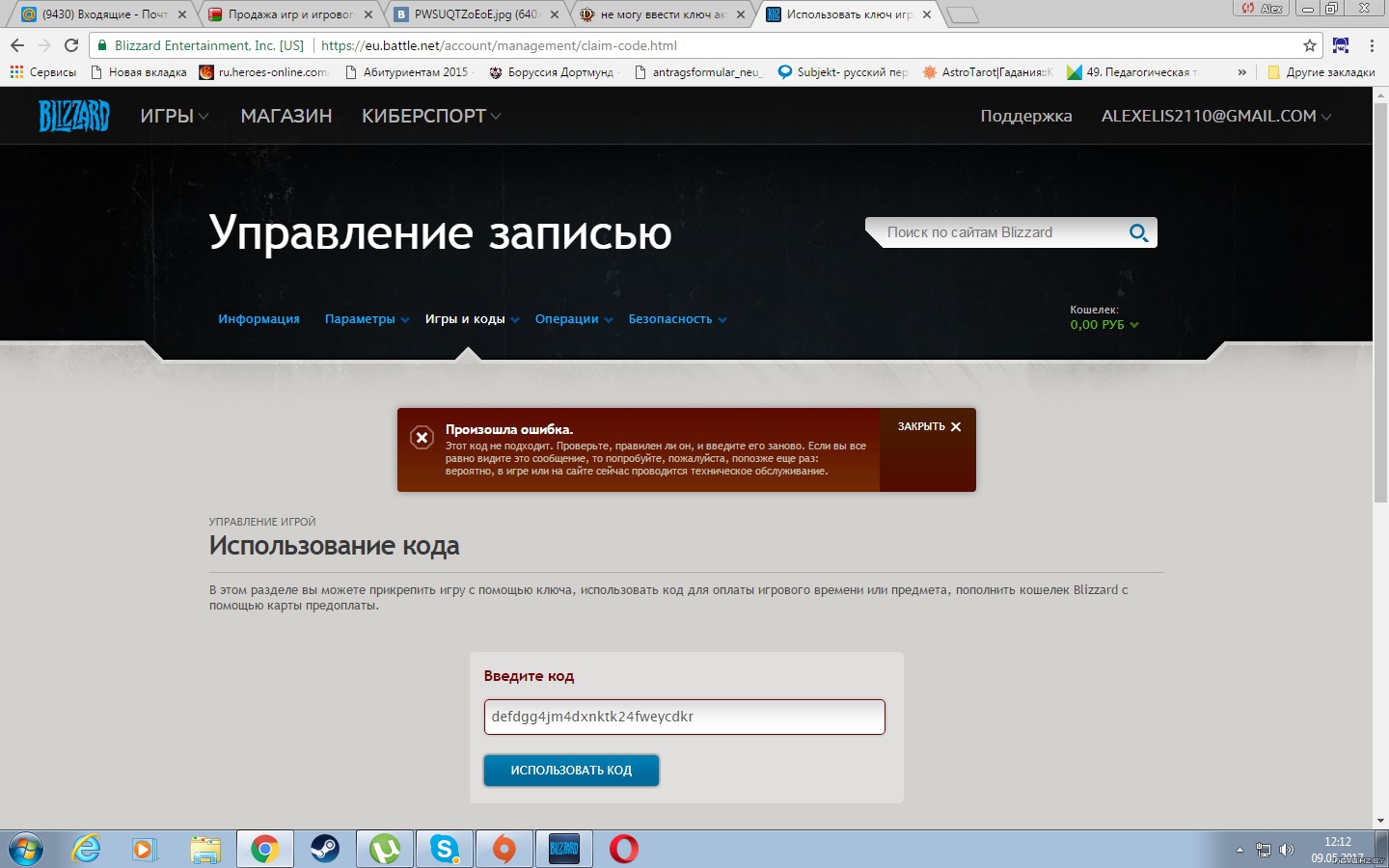
Task: Open the Battle.net app in the taskbar
Action: point(563,849)
